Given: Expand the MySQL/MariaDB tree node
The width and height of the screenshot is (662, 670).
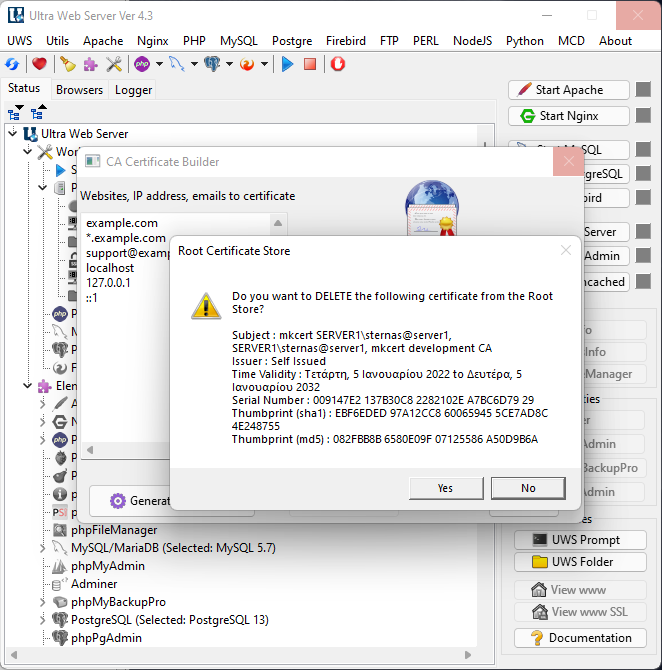Looking at the screenshot, I should (42, 548).
